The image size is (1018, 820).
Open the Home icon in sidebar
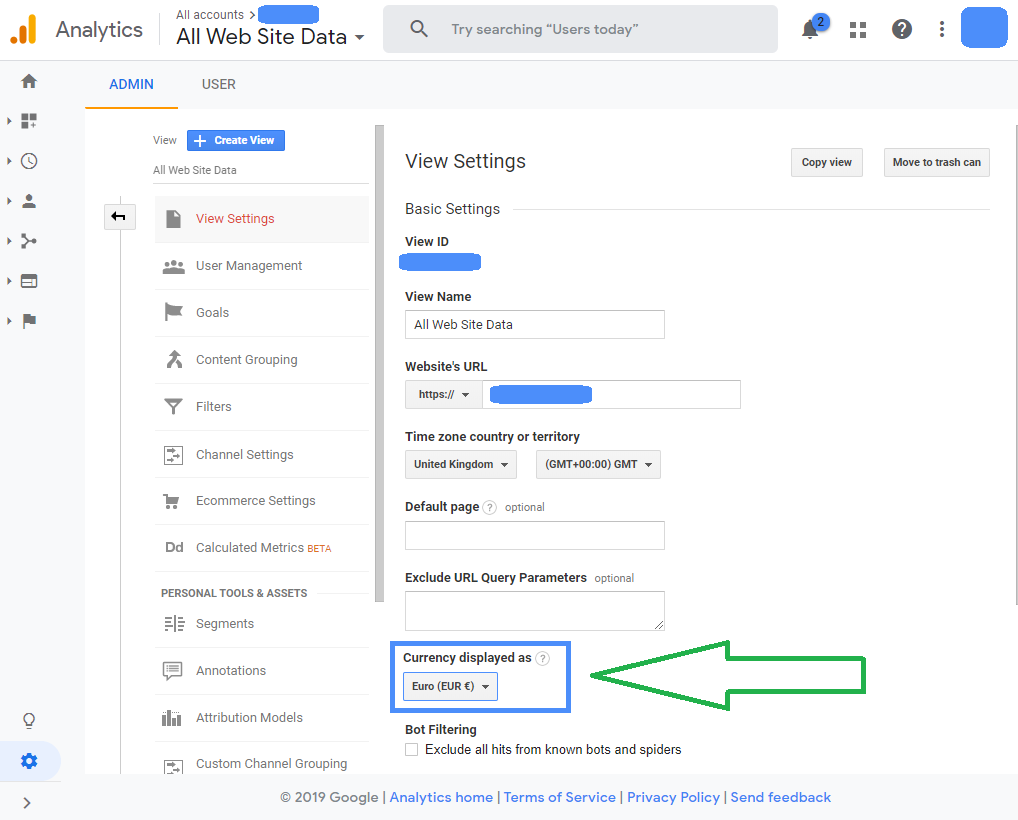tap(29, 81)
